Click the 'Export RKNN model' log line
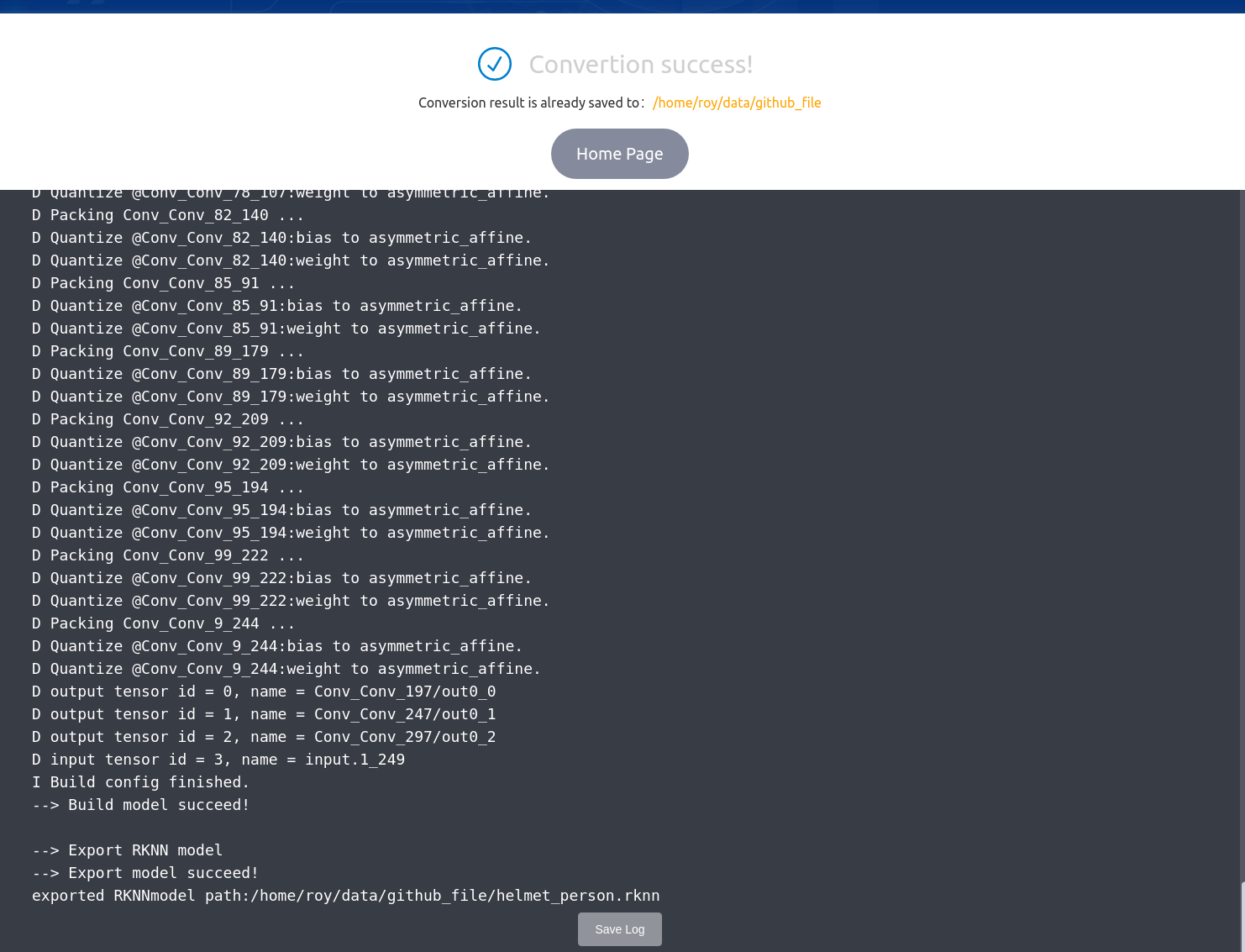 [x=127, y=849]
